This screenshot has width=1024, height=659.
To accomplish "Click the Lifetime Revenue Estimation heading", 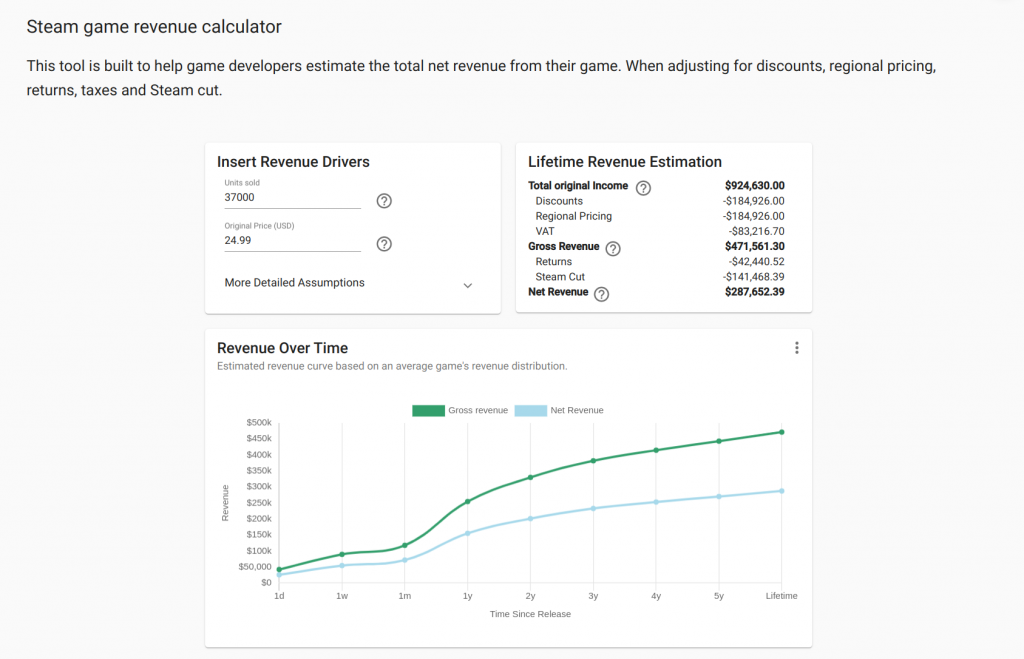I will pos(625,162).
